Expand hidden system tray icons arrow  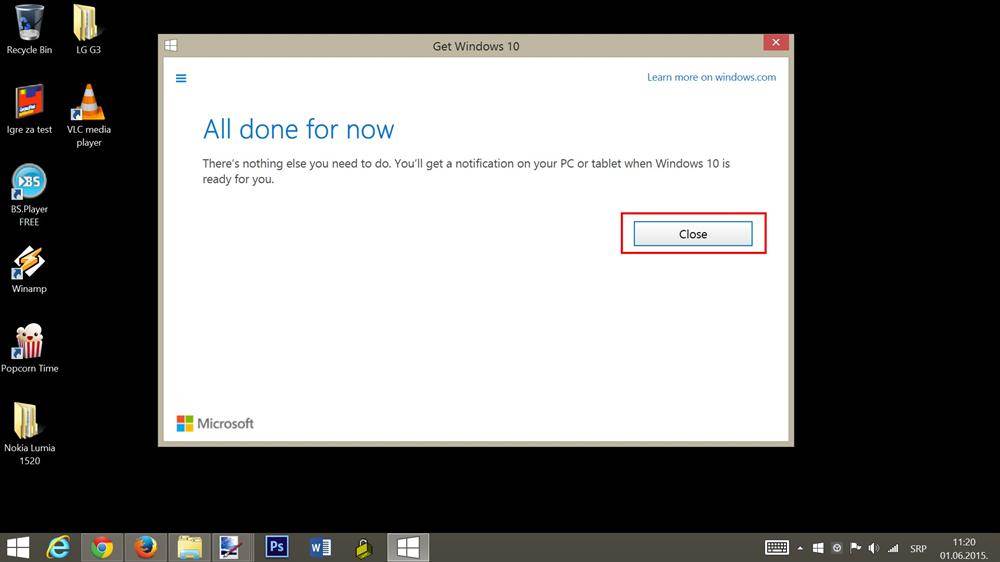pyautogui.click(x=799, y=548)
